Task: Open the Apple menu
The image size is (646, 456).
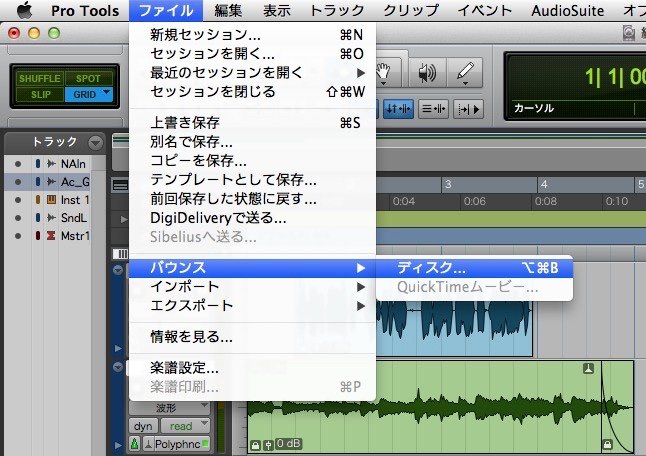Action: pos(25,10)
